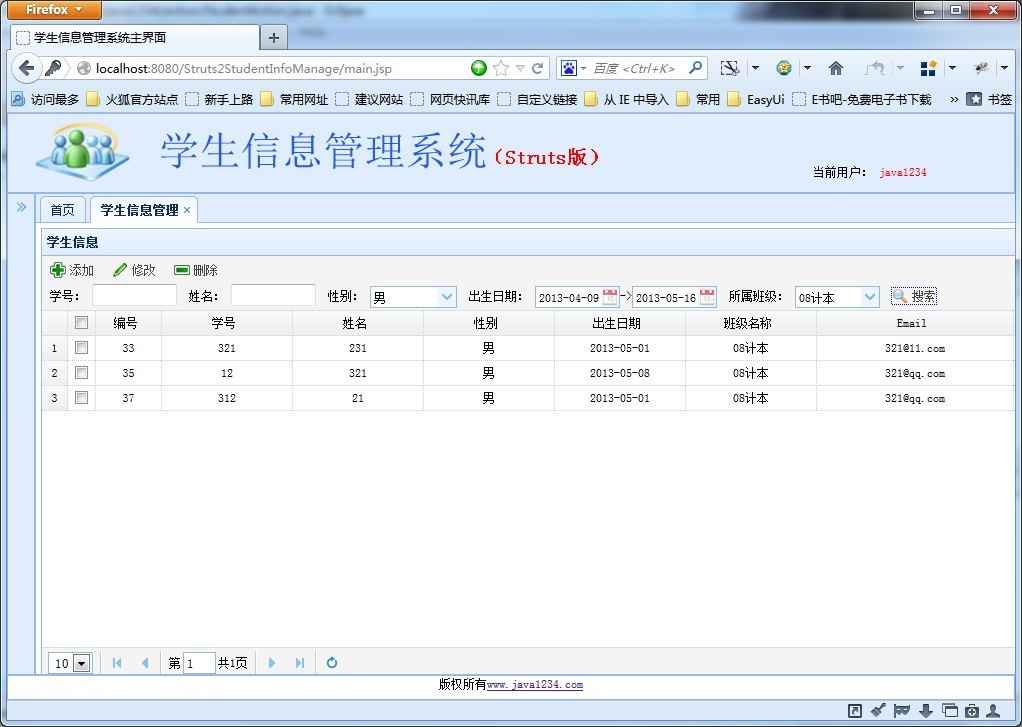Open the E书吧-免费电子书下载 bookmark
1022x727 pixels.
(862, 99)
